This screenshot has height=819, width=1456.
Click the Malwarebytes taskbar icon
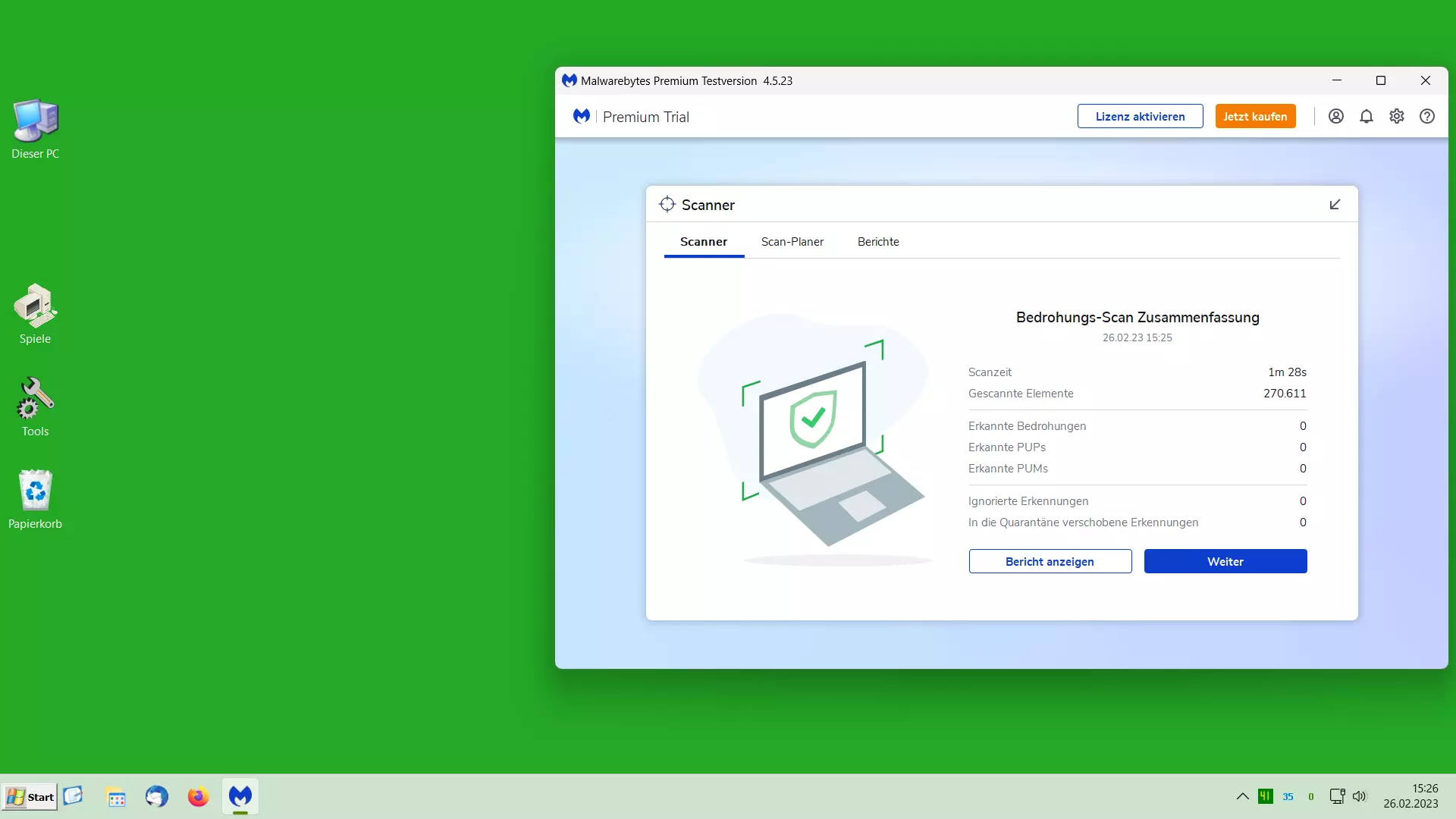(240, 796)
